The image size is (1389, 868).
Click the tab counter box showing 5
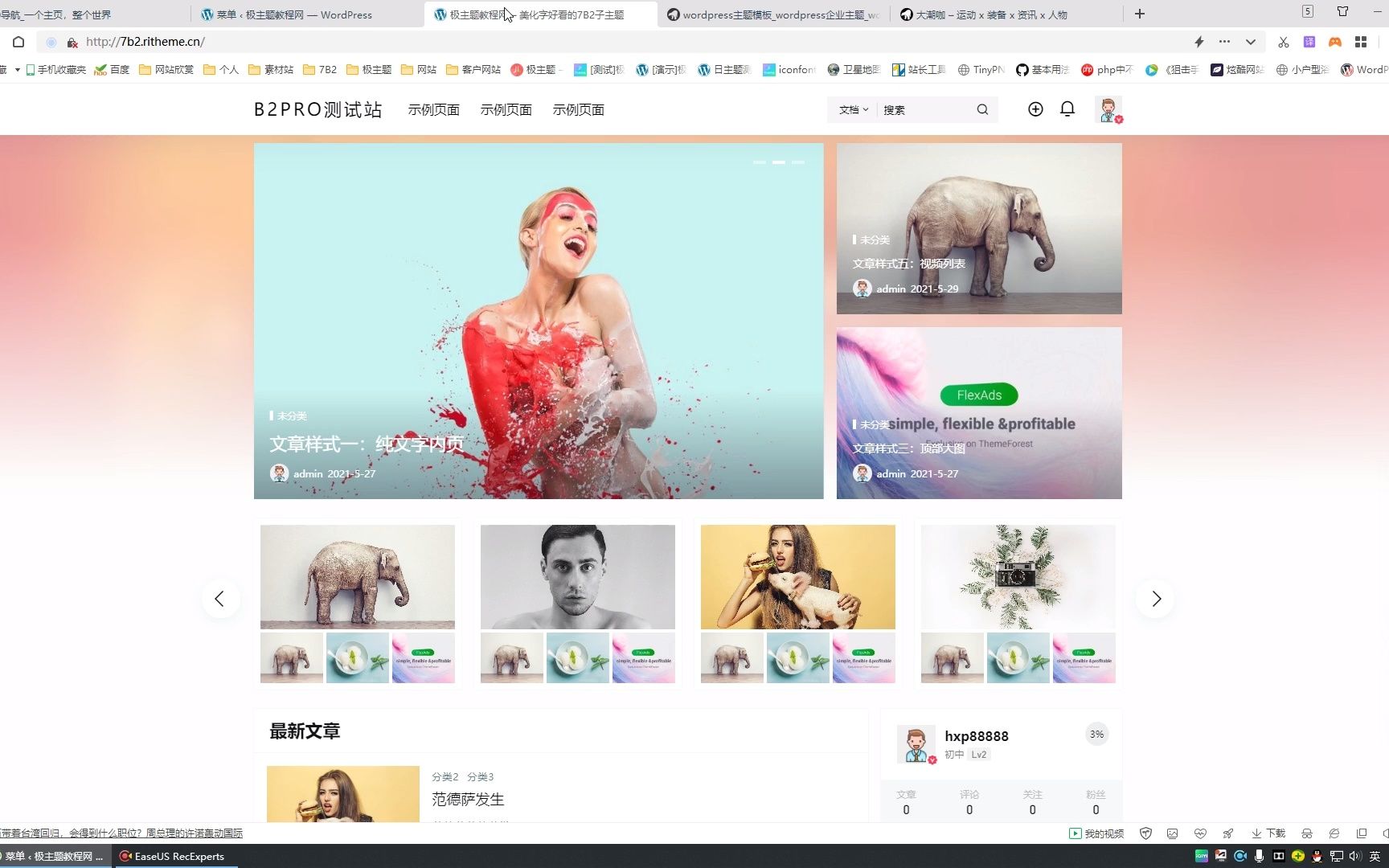point(1308,11)
